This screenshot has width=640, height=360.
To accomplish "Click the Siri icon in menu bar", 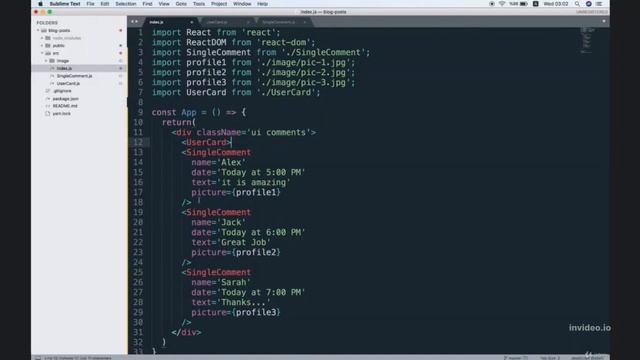I will pos(589,4).
